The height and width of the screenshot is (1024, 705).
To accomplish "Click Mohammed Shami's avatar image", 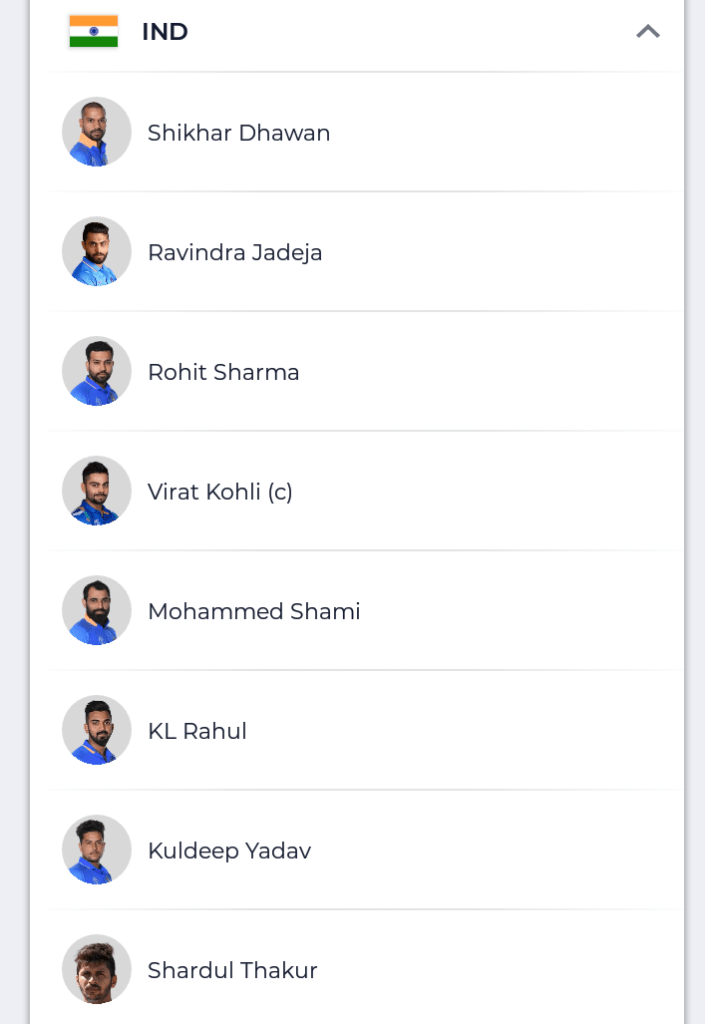I will click(97, 610).
